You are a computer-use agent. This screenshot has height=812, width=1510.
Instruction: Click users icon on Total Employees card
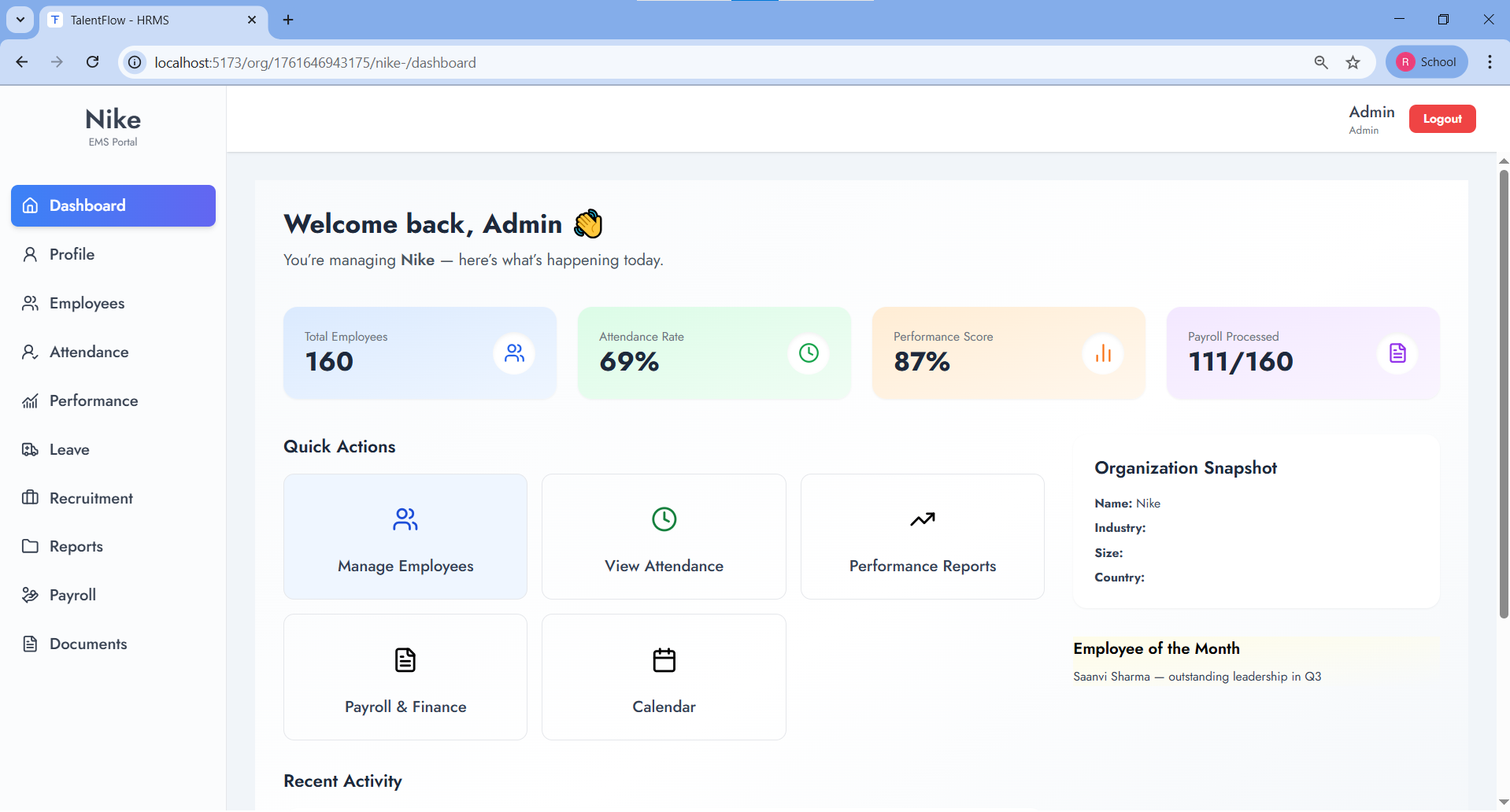(514, 353)
